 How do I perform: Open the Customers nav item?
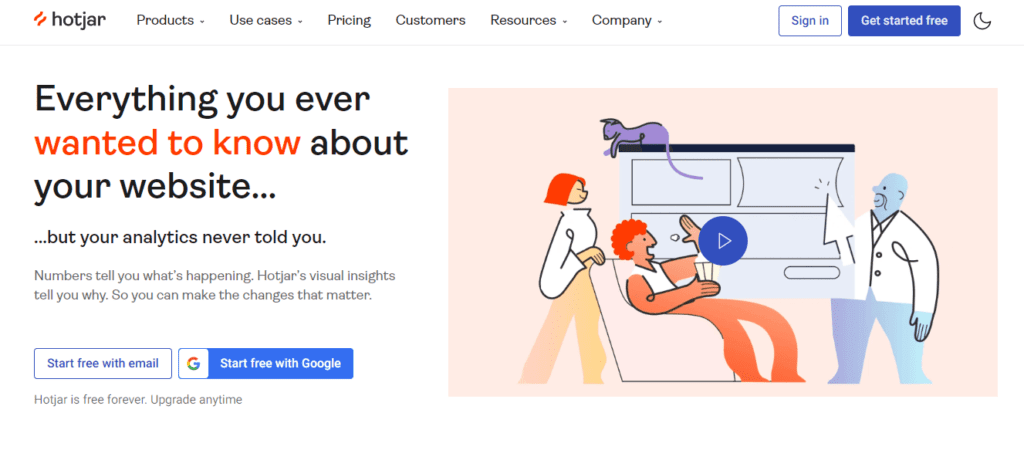tap(430, 20)
